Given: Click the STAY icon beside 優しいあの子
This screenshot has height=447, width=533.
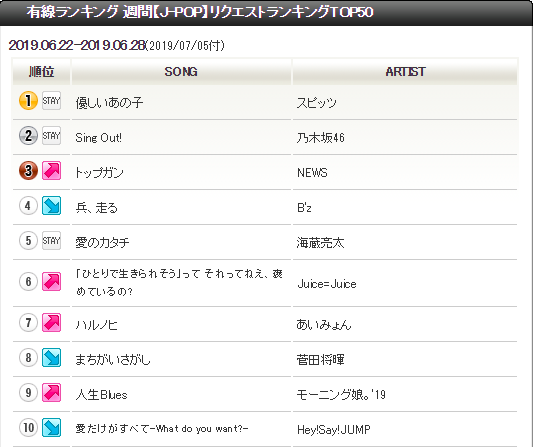Looking at the screenshot, I should point(51,101).
